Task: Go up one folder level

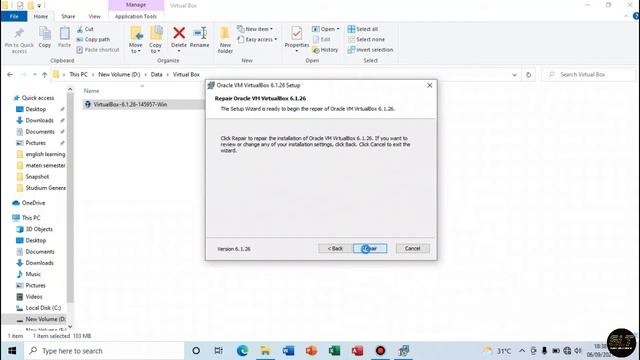Action: (44, 75)
